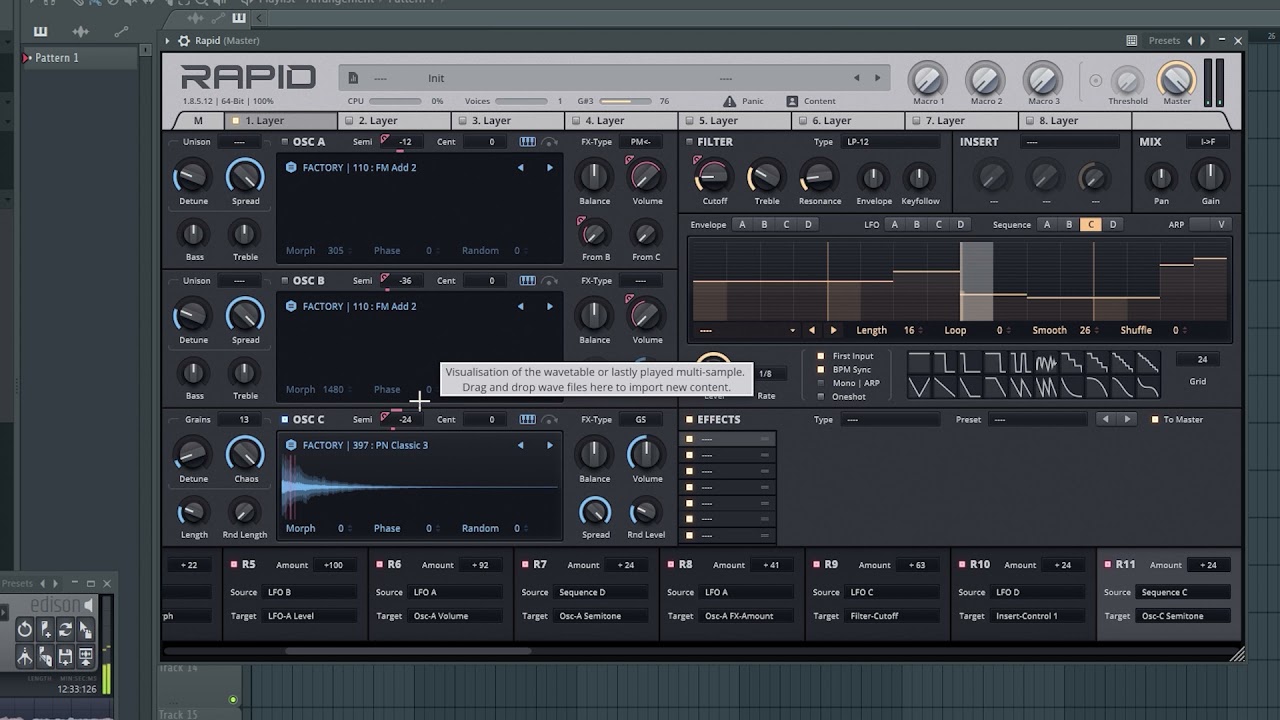Click the Panic warning icon
Screen dimensions: 1280x720
point(729,101)
